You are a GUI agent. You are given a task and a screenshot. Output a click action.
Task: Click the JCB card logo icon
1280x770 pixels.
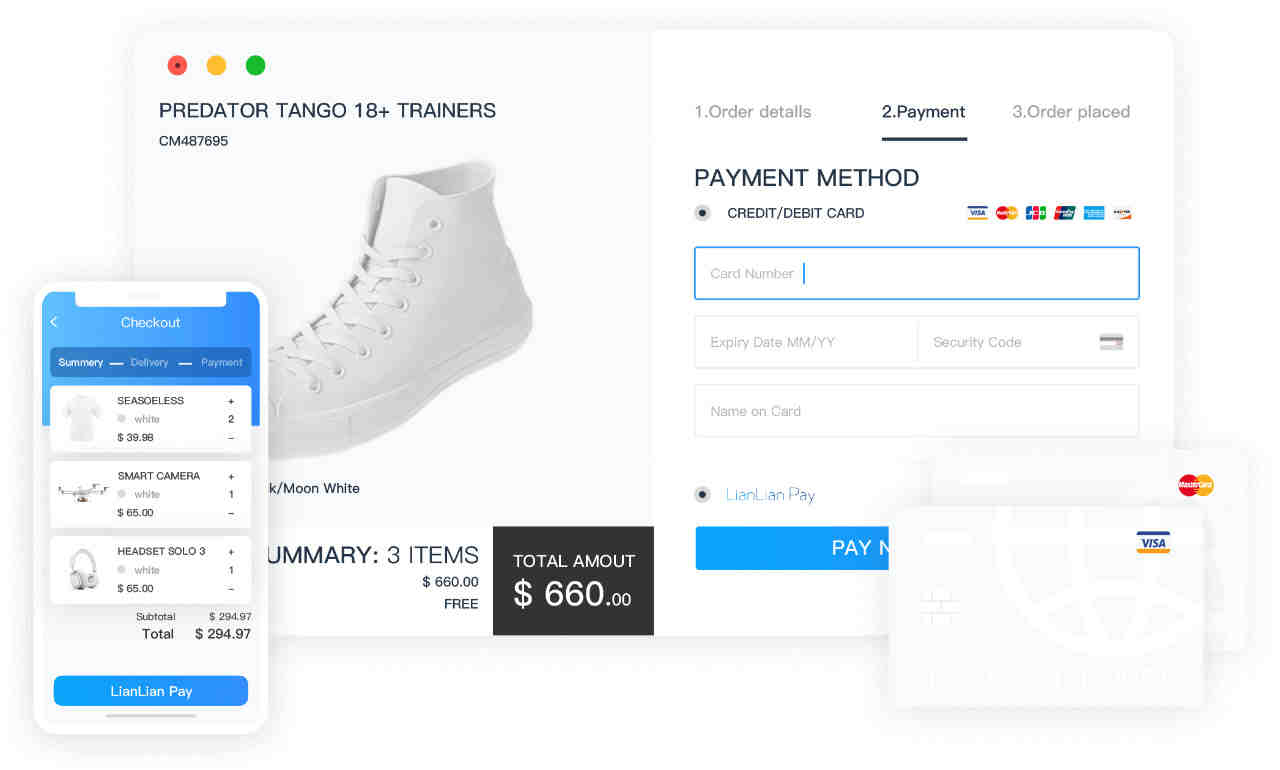click(1035, 213)
